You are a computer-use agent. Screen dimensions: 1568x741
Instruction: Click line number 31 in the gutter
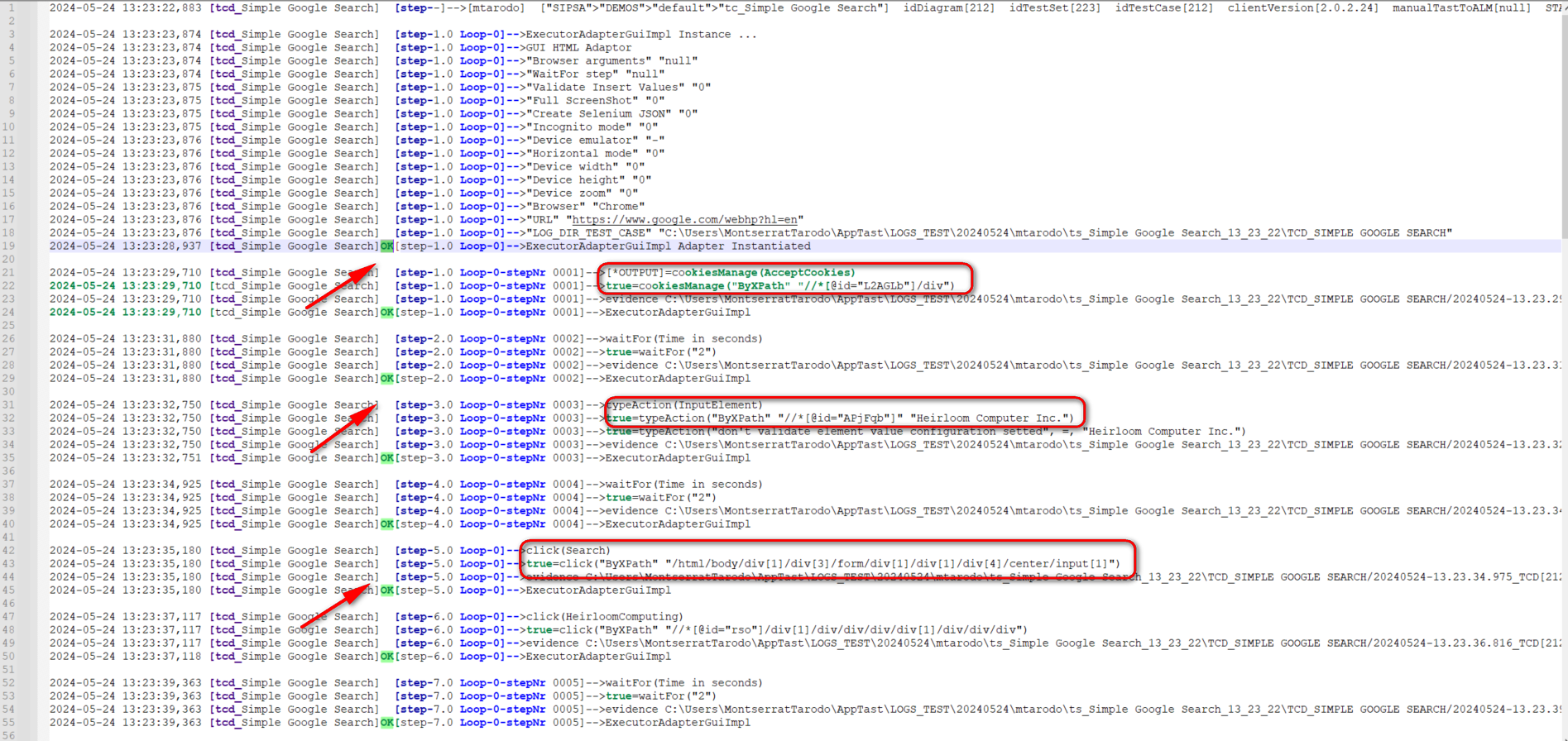coord(9,405)
